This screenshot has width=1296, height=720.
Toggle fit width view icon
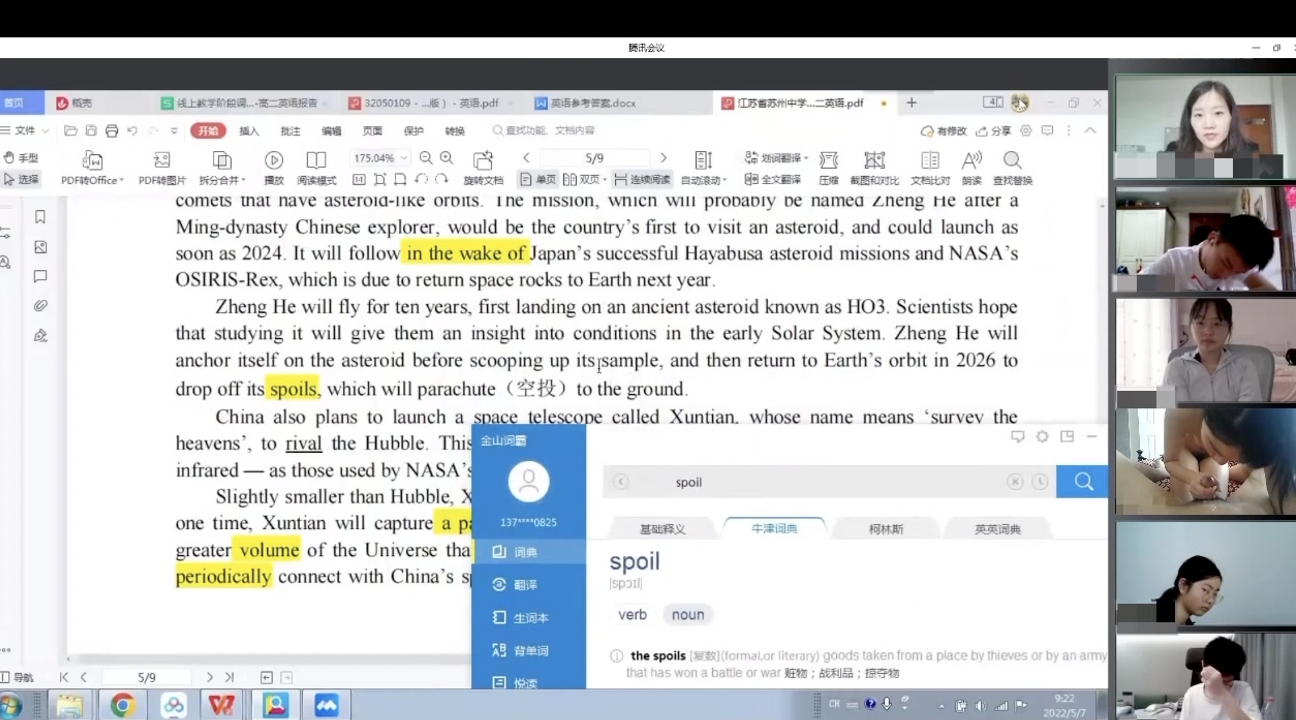tap(400, 180)
